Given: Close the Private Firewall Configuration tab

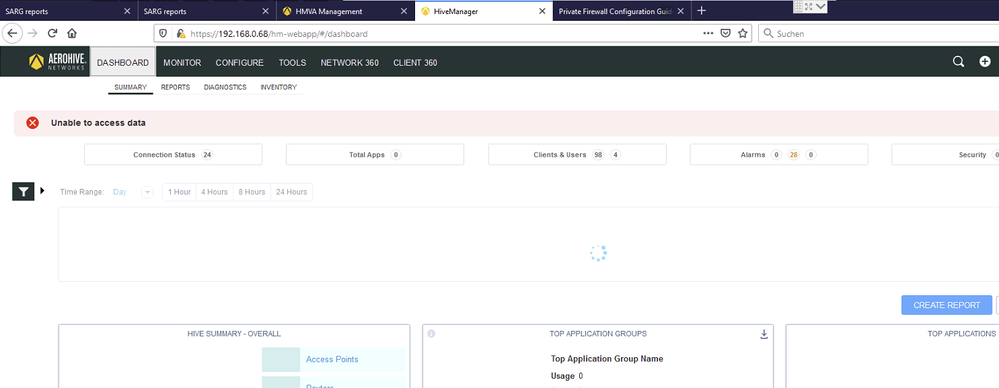Looking at the screenshot, I should click(680, 11).
